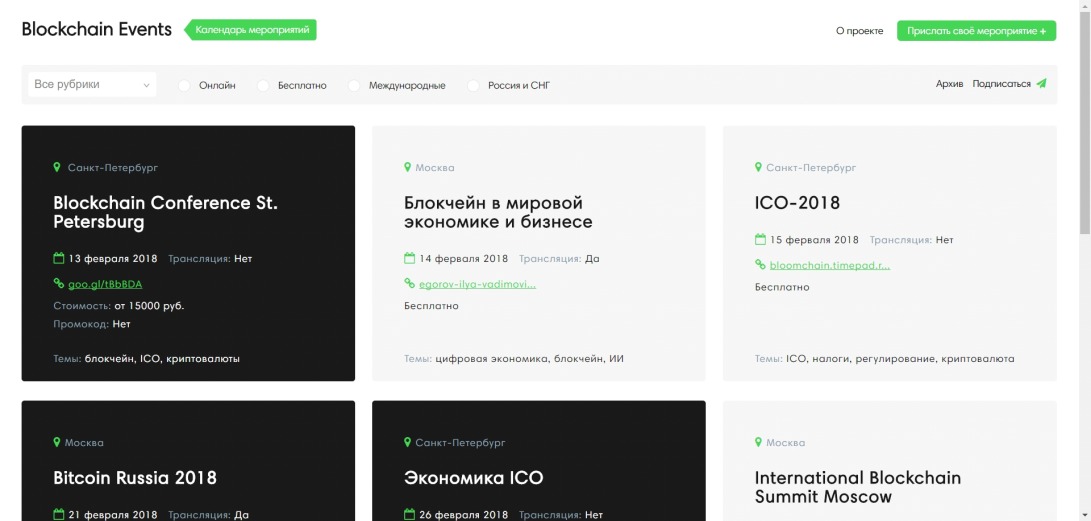This screenshot has height=521, width=1091.
Task: Open Блокчейн в мировой экономике и бизнесе title
Action: [x=498, y=212]
